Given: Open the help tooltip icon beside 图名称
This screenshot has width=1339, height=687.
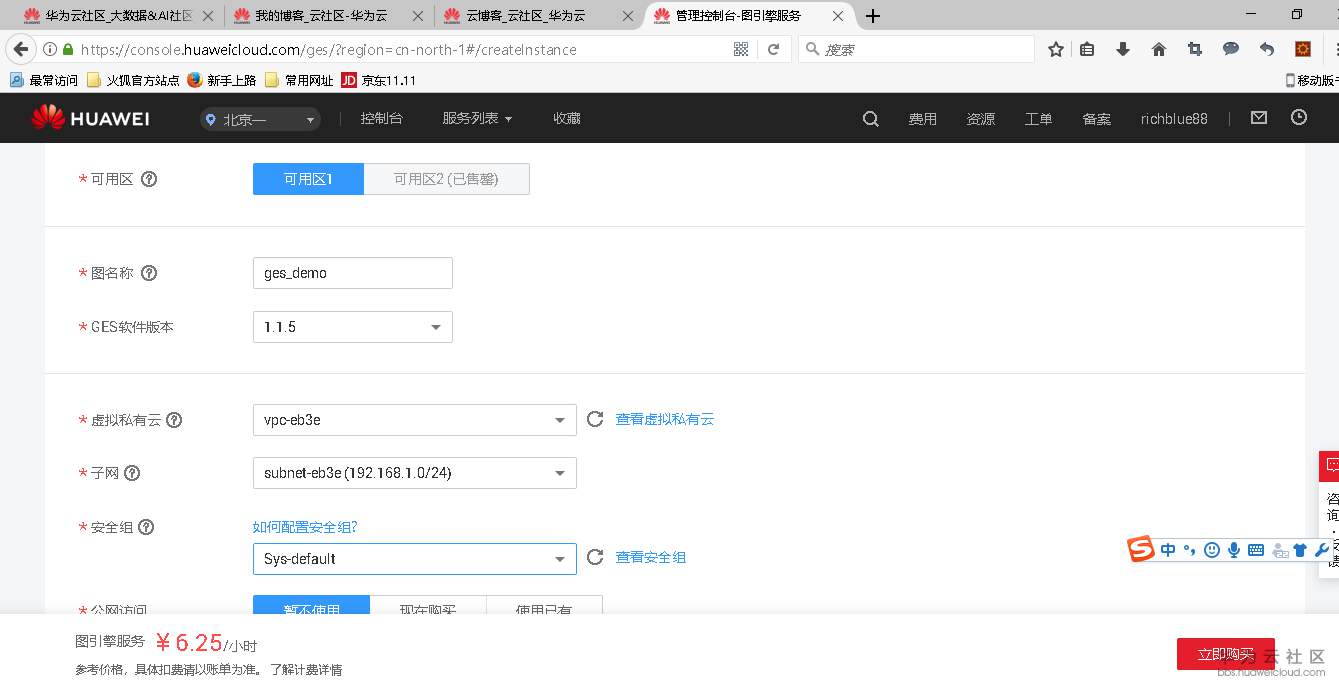Looking at the screenshot, I should pyautogui.click(x=148, y=272).
